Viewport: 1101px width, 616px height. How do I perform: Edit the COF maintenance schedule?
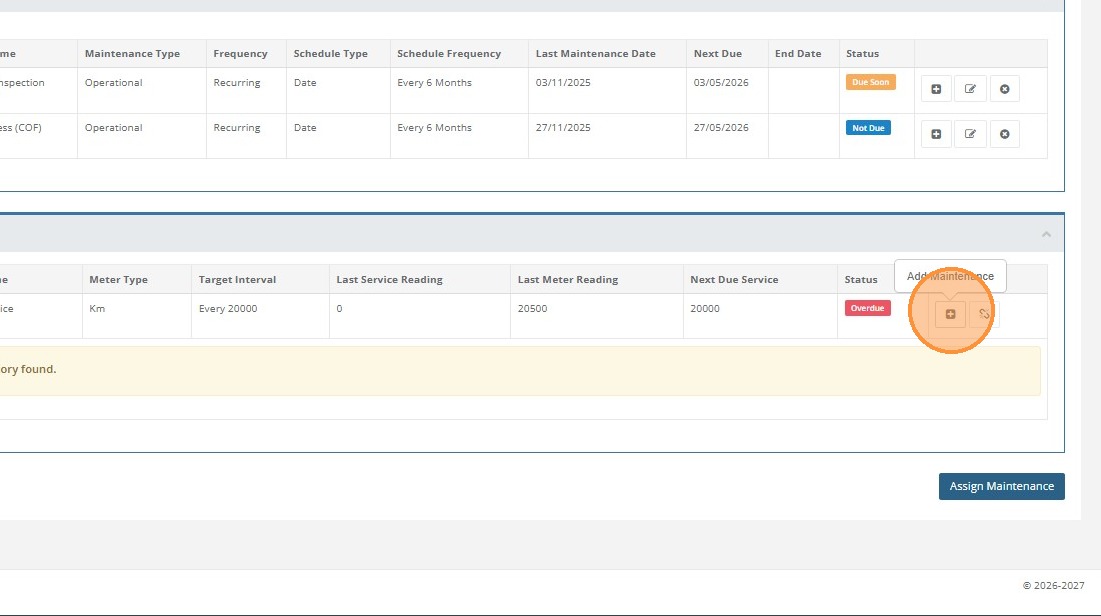click(970, 134)
